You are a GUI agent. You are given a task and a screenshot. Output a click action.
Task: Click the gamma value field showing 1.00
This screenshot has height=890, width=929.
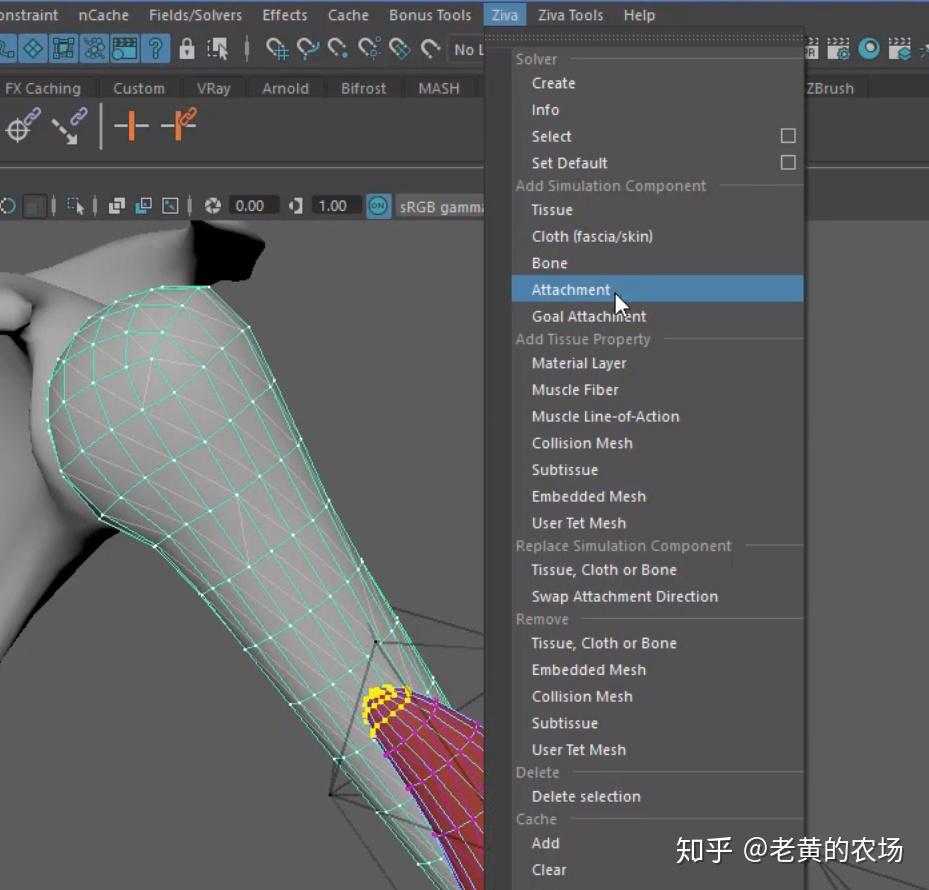point(332,206)
